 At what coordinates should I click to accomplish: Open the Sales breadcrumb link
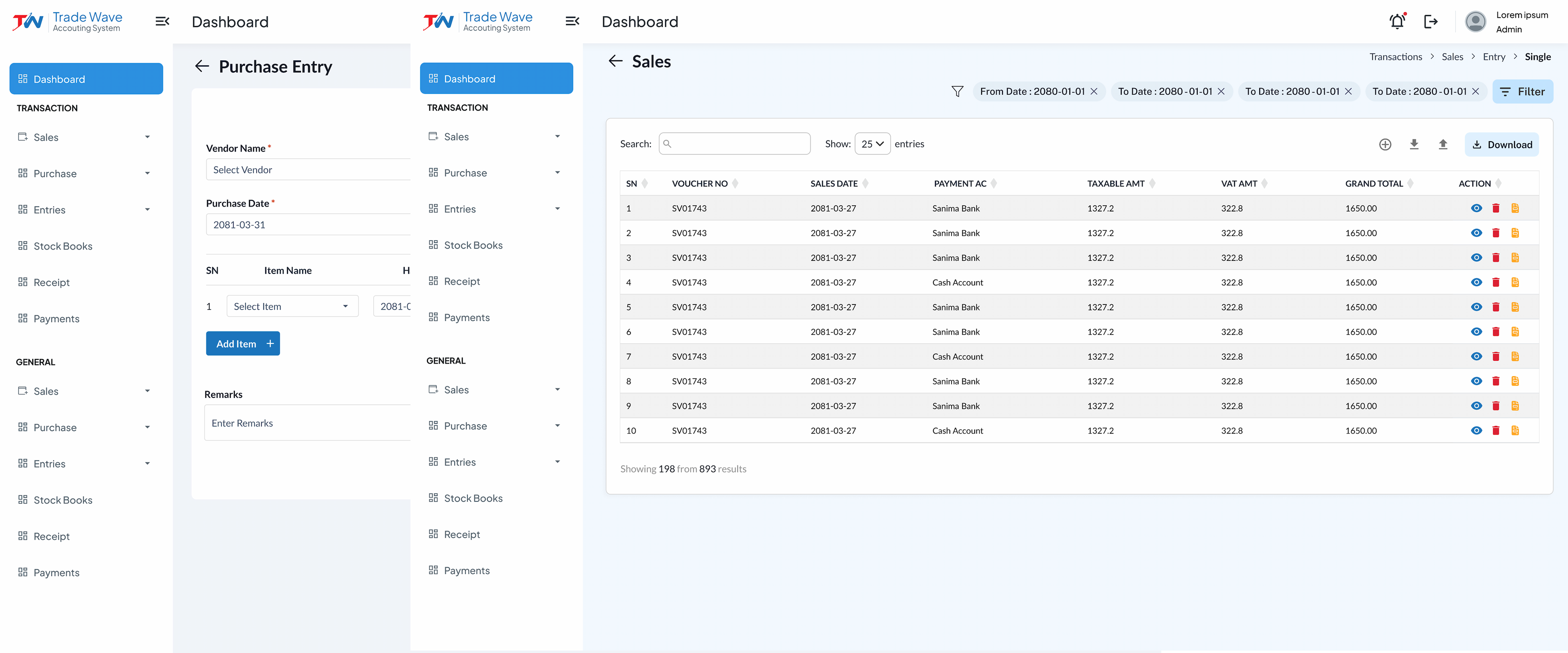click(x=1452, y=57)
